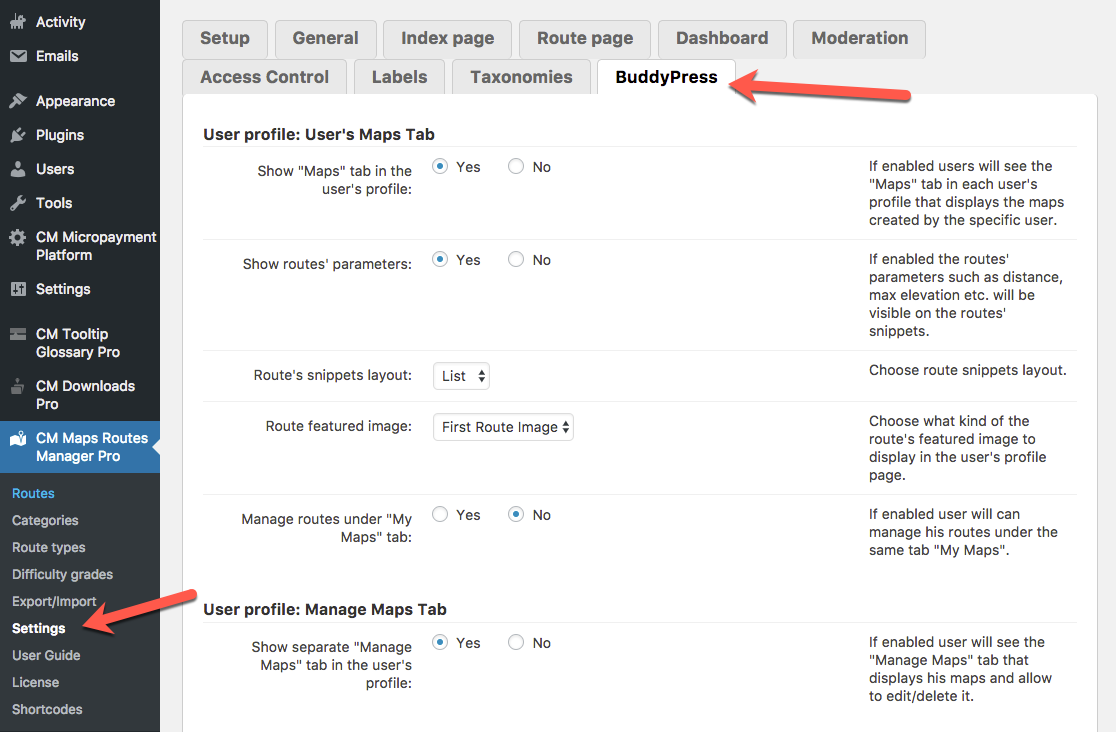The image size is (1116, 732).
Task: Switch to the General tab
Action: 325,38
